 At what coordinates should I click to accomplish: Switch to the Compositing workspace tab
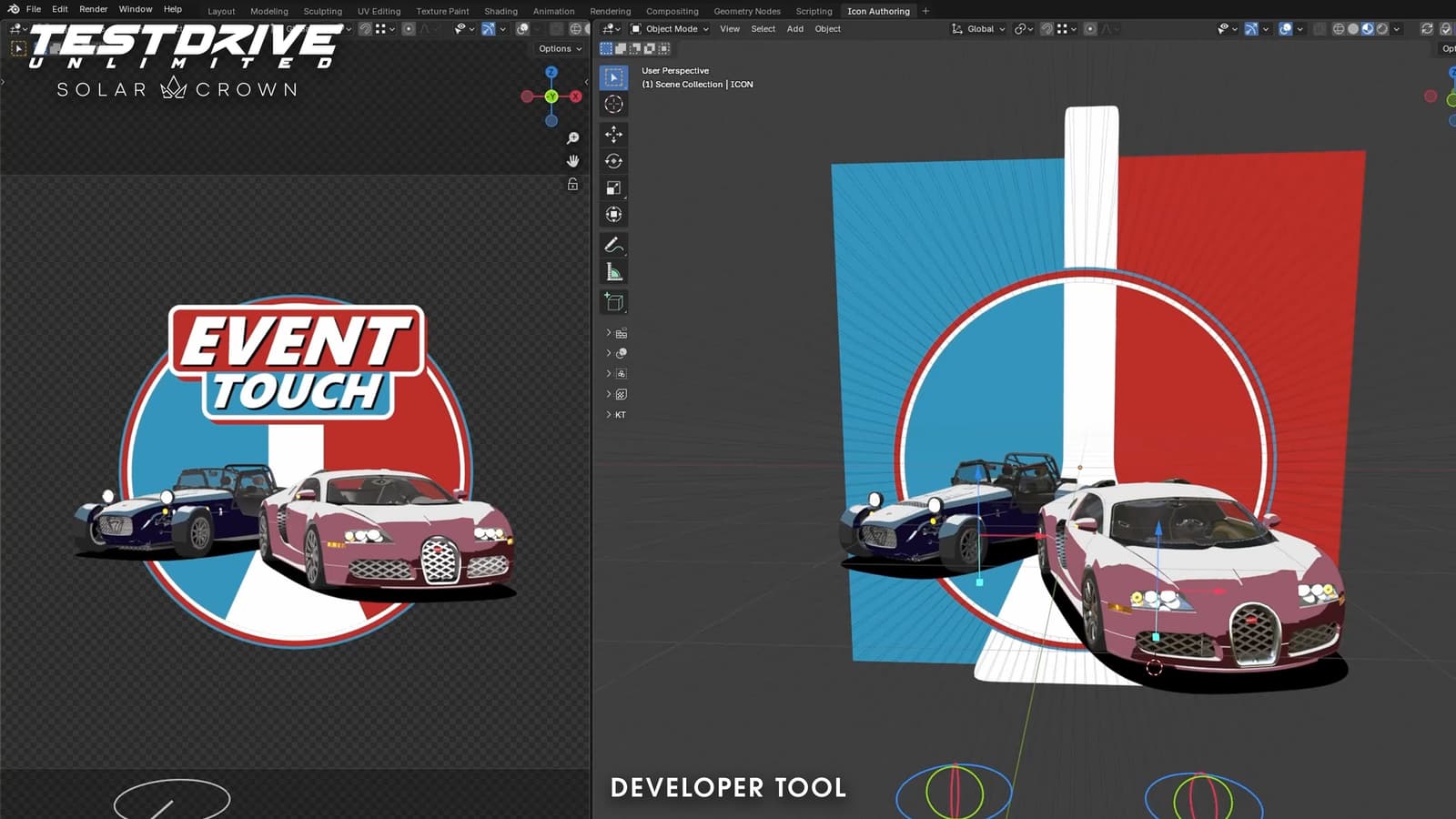coord(672,12)
